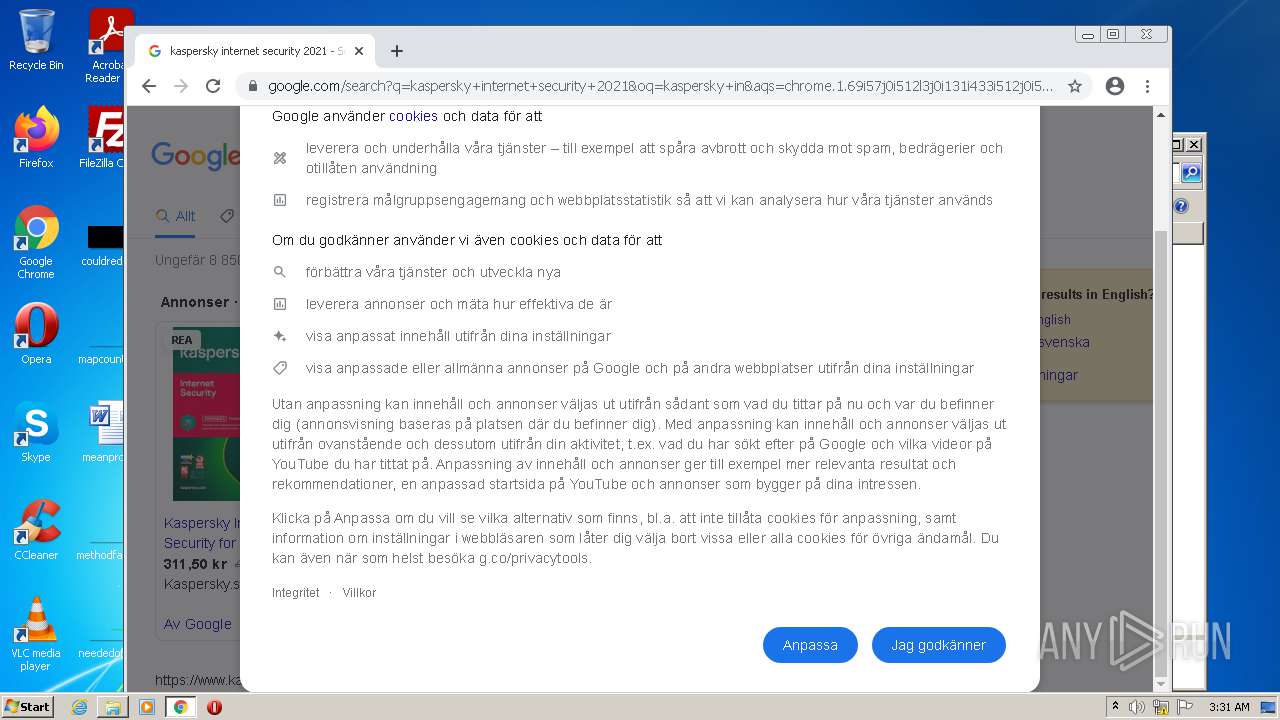Open the Villkor terms link
The height and width of the screenshot is (720, 1280).
359,593
